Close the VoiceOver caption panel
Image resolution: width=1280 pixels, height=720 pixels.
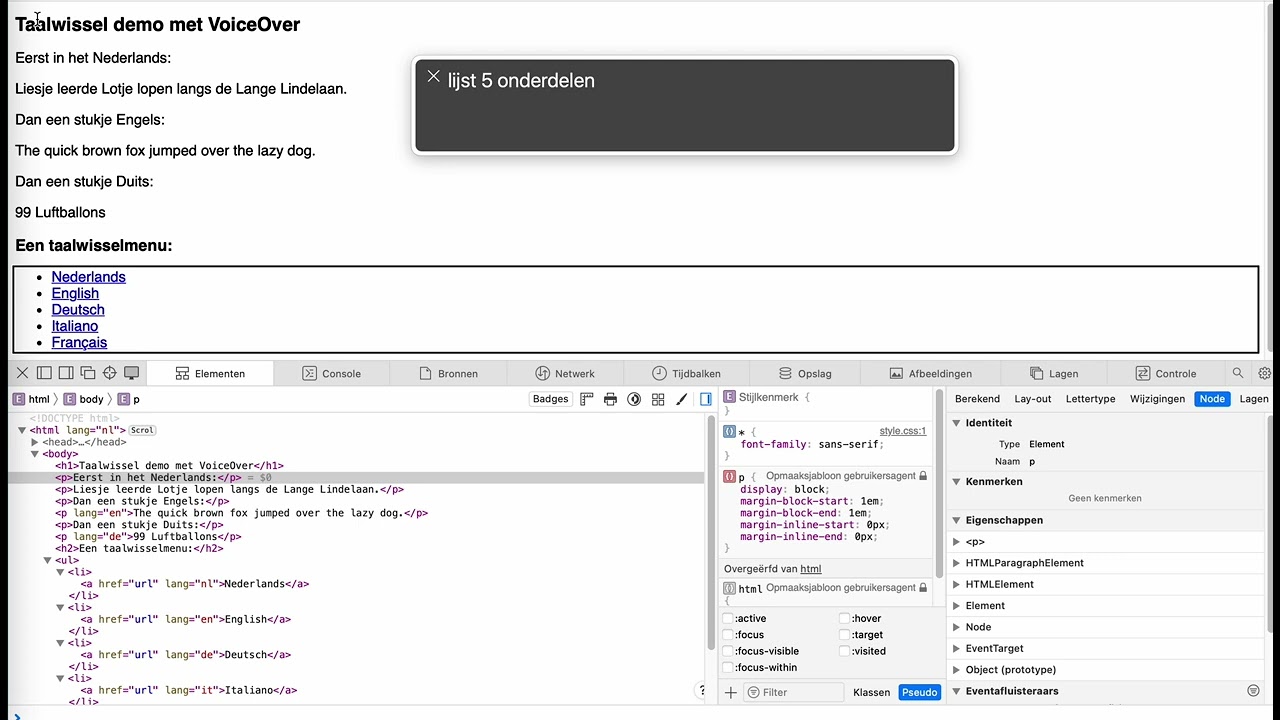click(x=433, y=77)
